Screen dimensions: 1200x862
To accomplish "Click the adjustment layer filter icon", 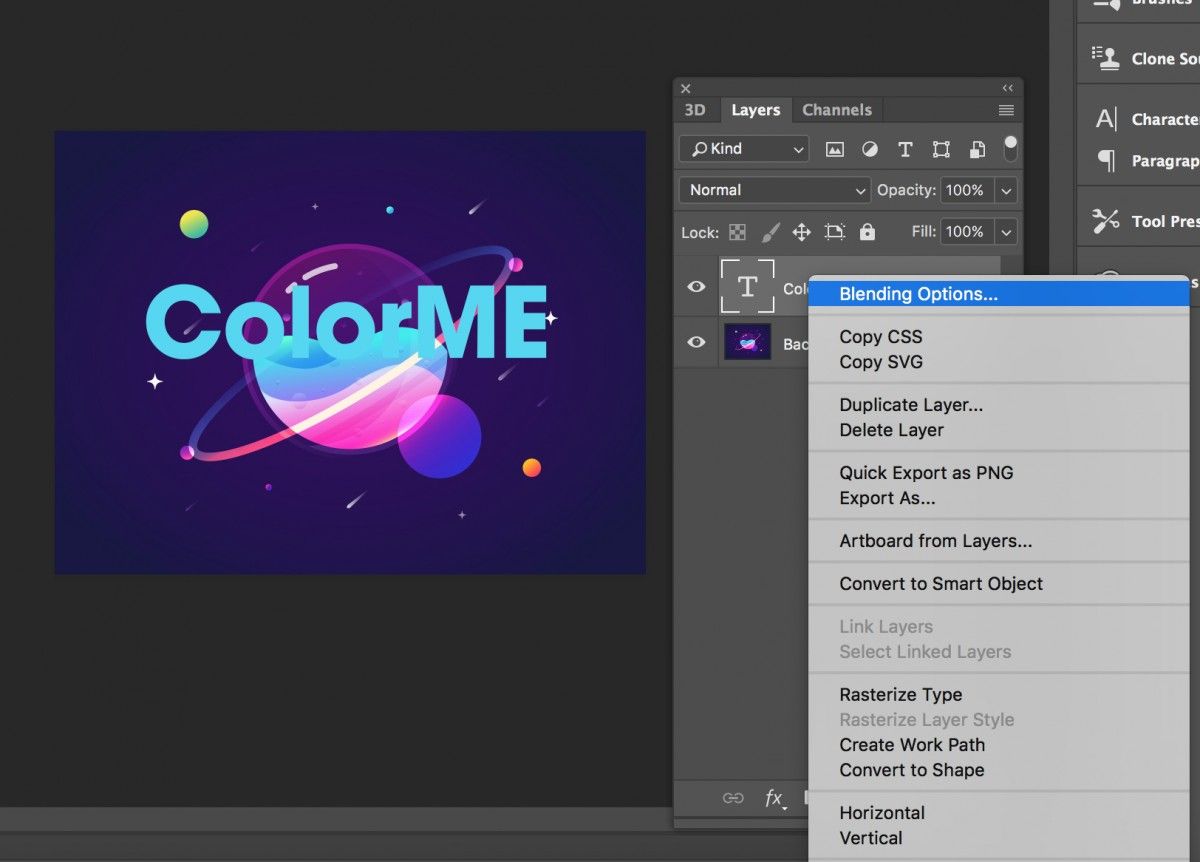I will (x=870, y=149).
